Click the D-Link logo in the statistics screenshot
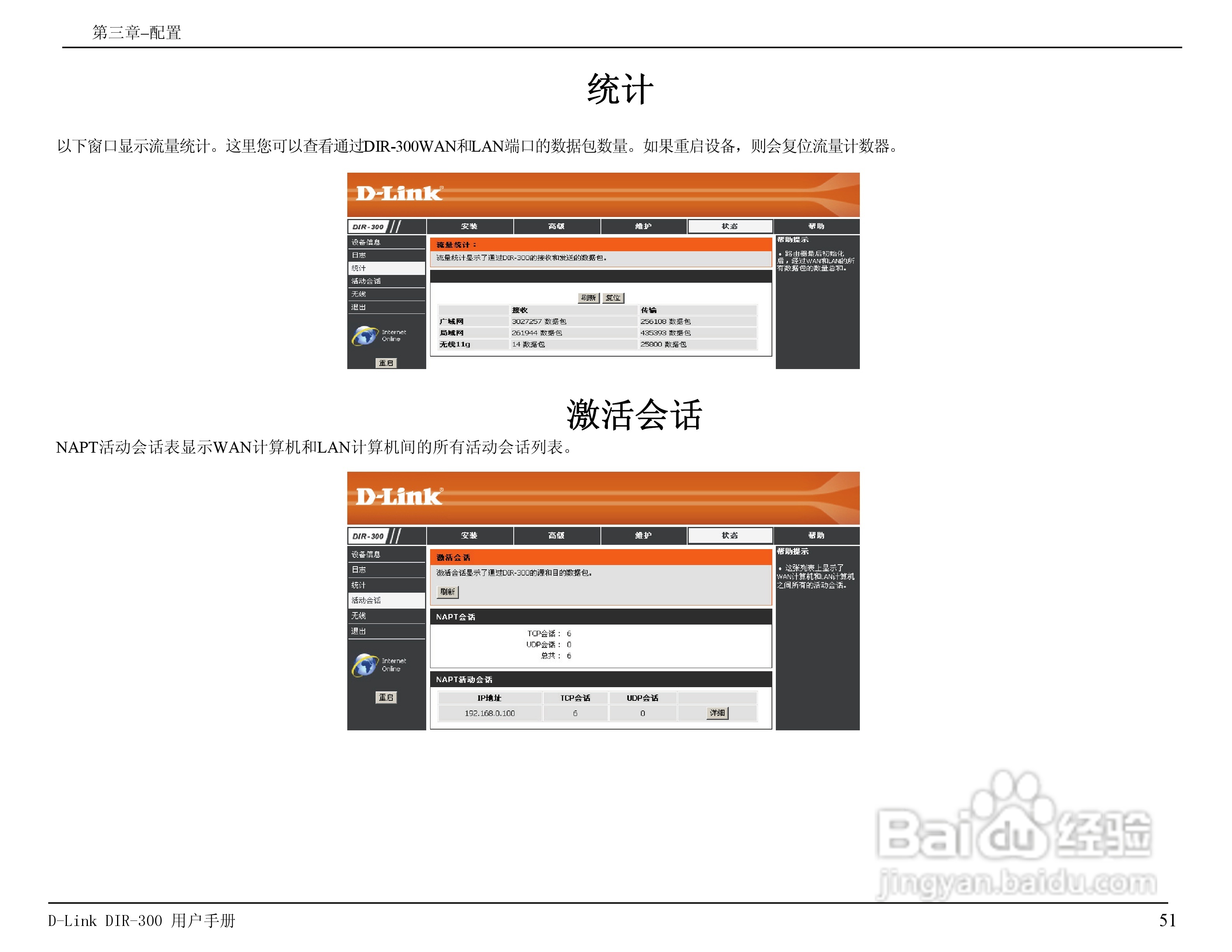Image resolution: width=1232 pixels, height=952 pixels. 399,193
